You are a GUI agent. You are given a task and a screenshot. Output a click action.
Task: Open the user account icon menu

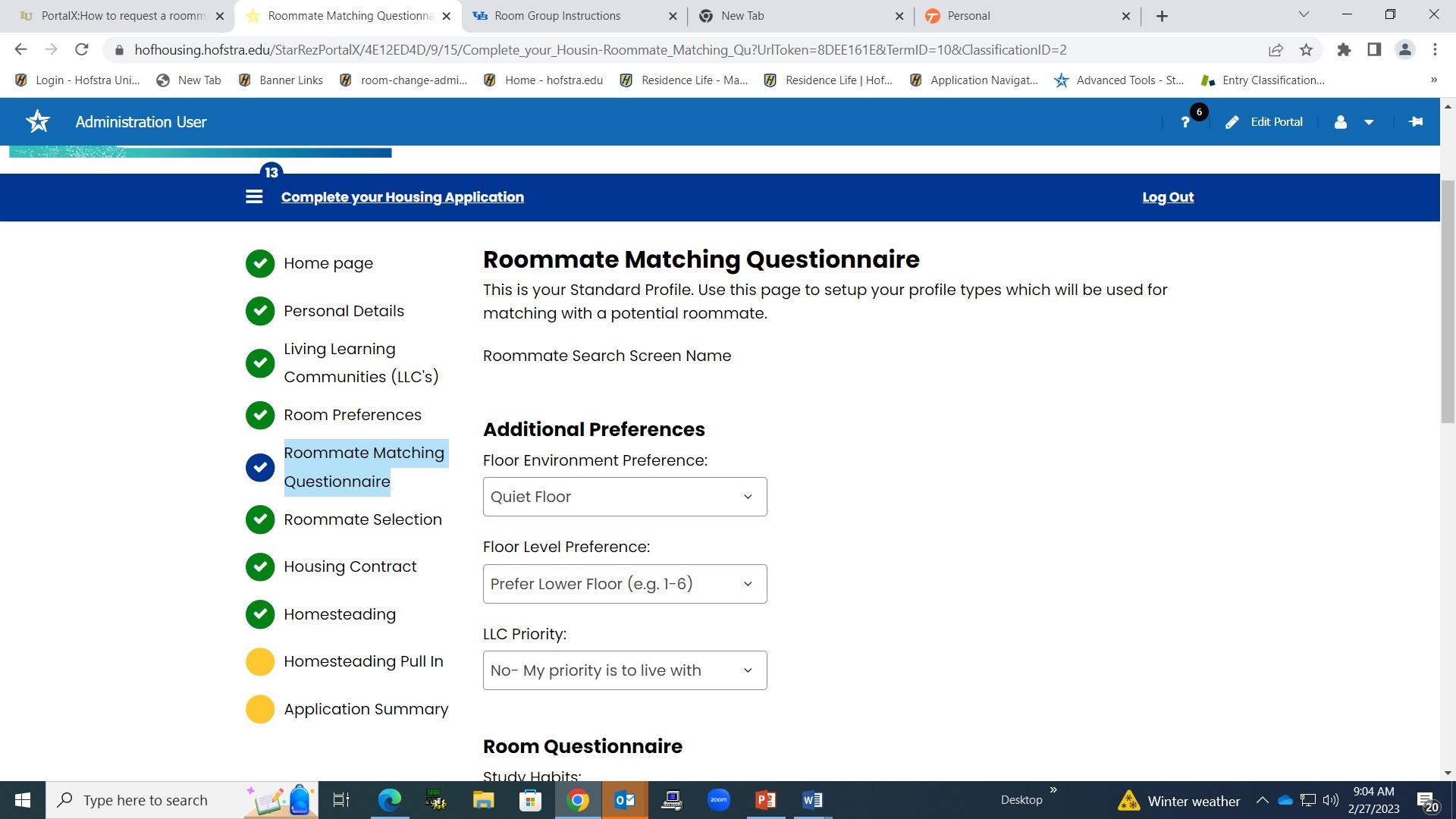coord(1341,122)
